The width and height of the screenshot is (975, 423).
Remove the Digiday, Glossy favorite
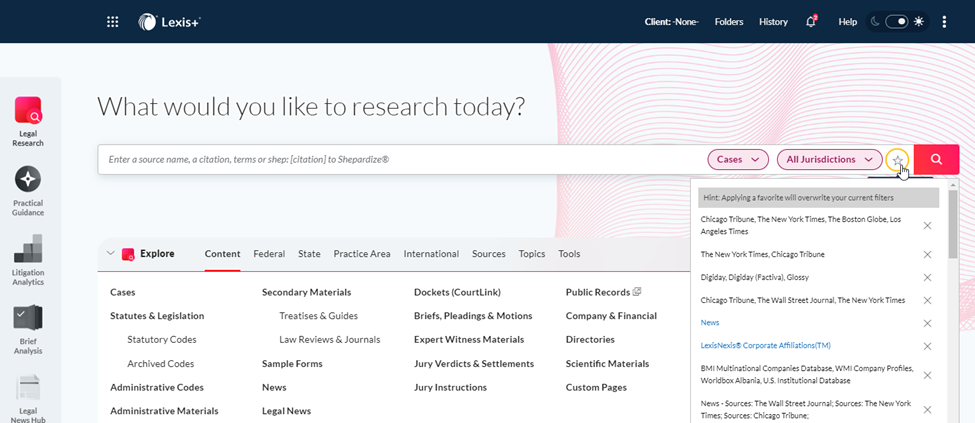927,277
